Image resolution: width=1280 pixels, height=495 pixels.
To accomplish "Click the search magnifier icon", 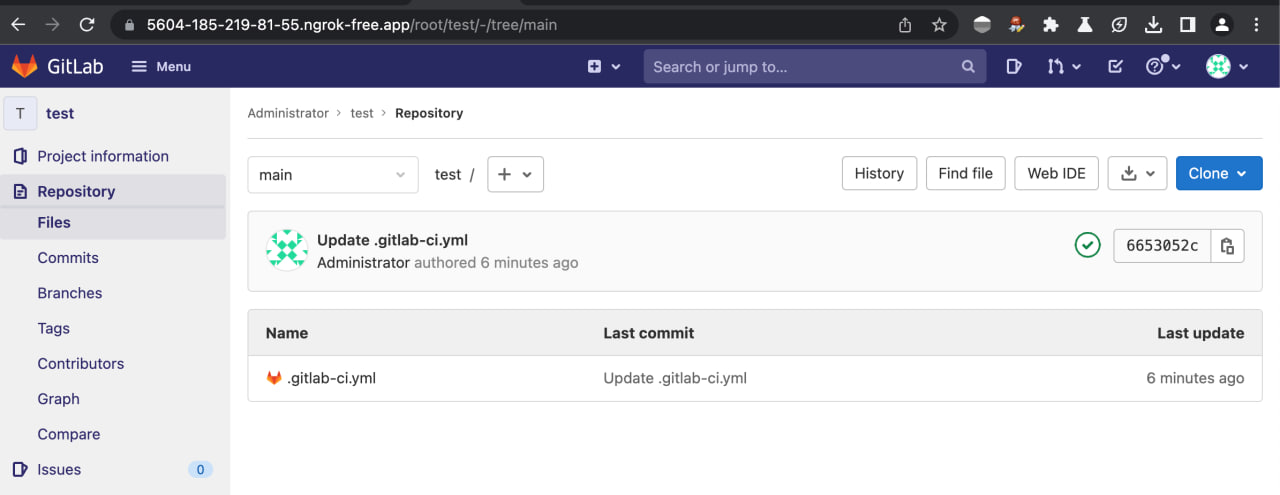I will [968, 67].
